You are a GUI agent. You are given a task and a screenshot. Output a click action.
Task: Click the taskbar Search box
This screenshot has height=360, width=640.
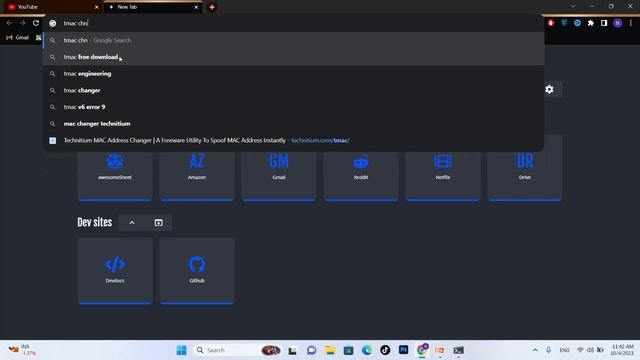click(237, 350)
